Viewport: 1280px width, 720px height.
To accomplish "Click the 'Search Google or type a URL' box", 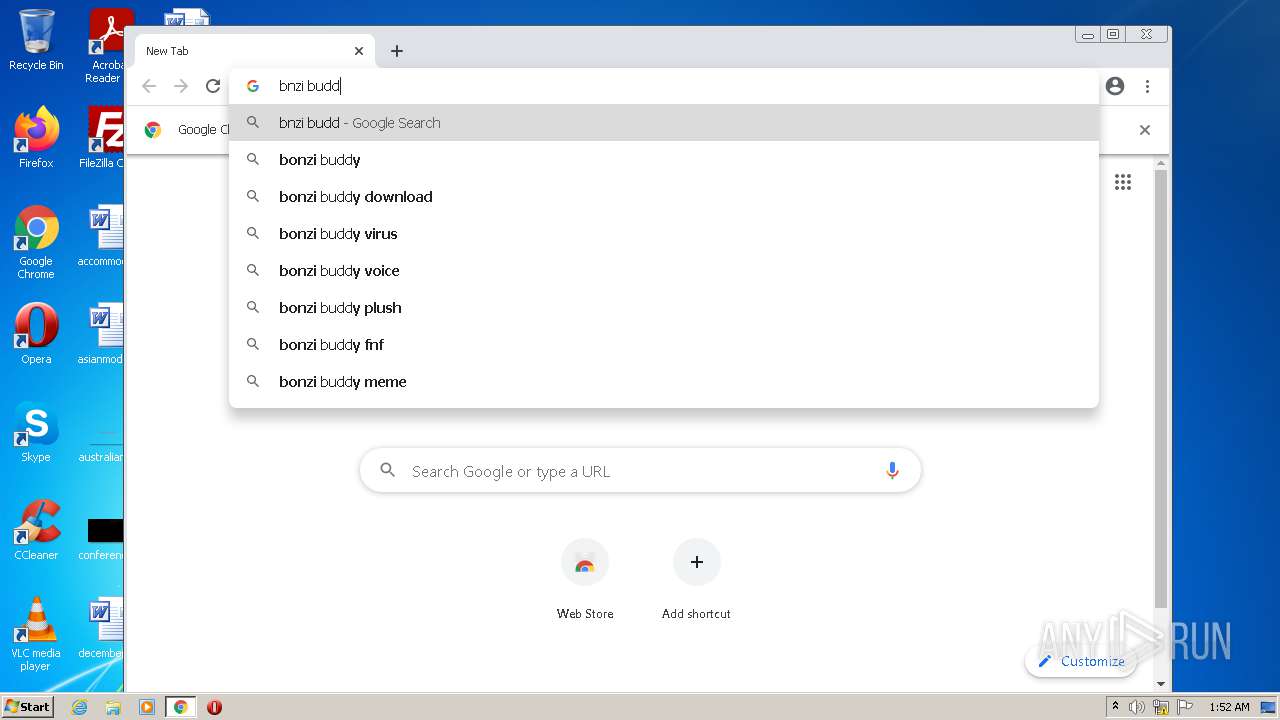I will (640, 471).
